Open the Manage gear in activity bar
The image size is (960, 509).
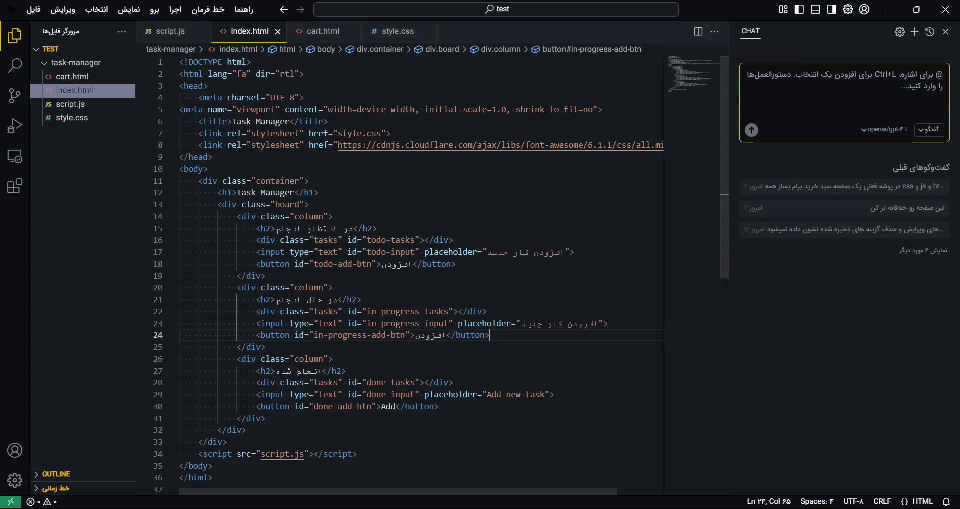point(15,480)
